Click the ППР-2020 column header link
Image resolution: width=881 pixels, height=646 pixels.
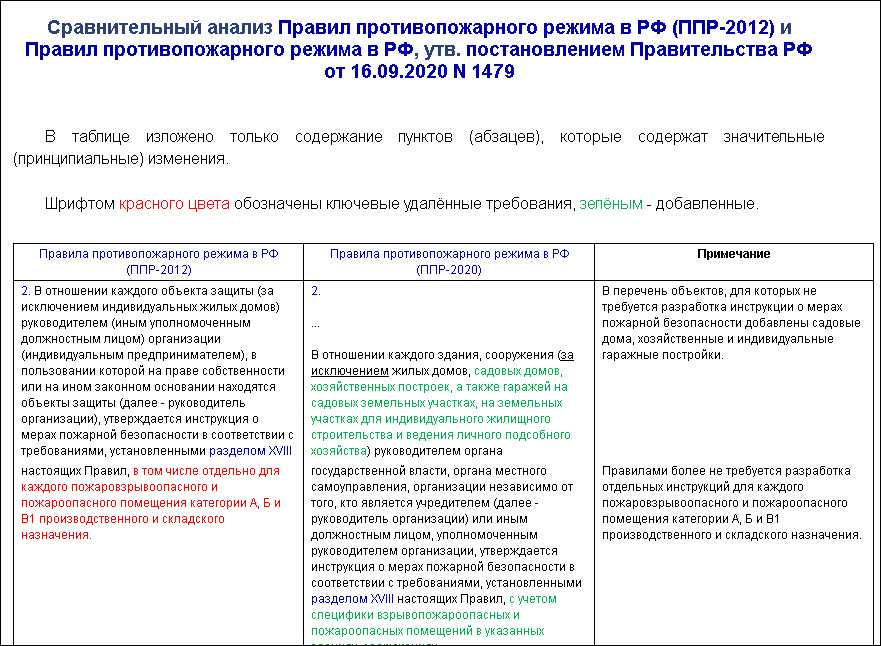449,262
